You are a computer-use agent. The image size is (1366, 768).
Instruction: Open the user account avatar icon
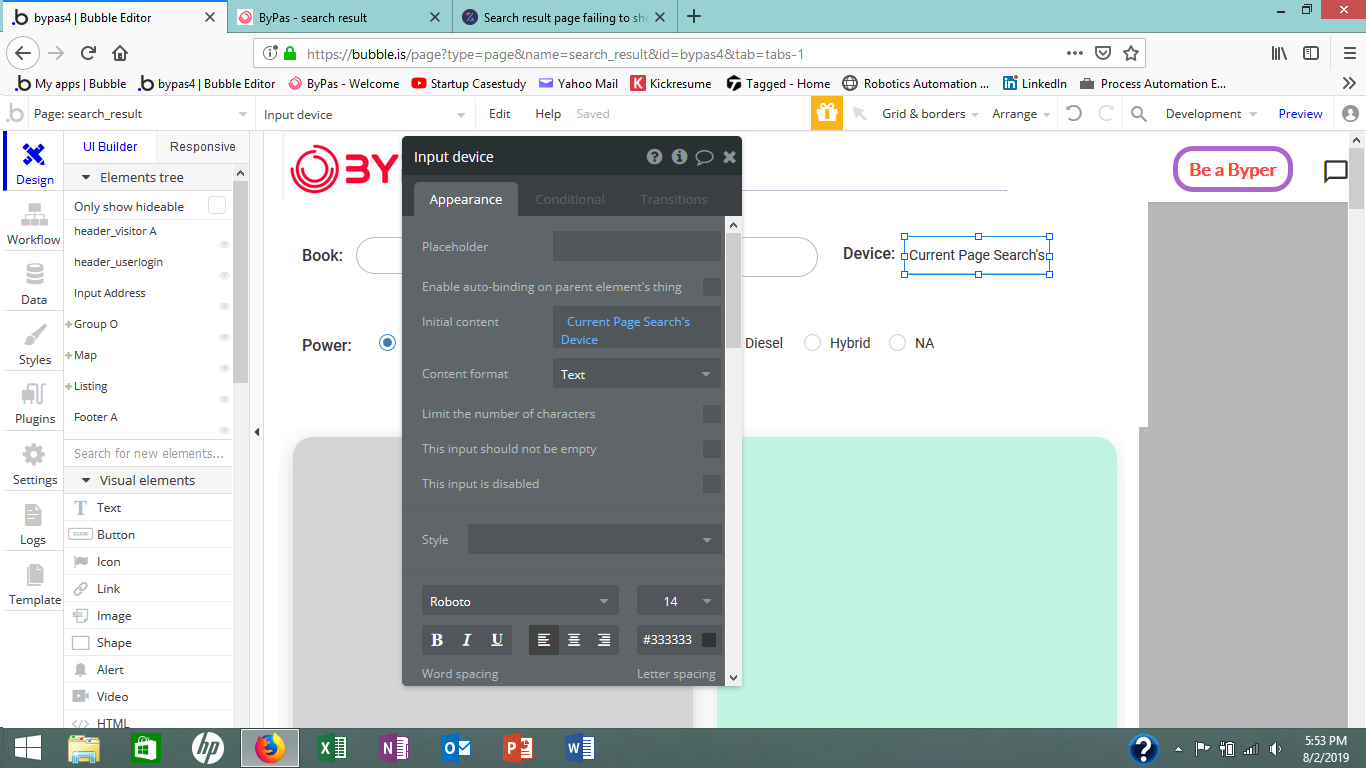click(1350, 114)
